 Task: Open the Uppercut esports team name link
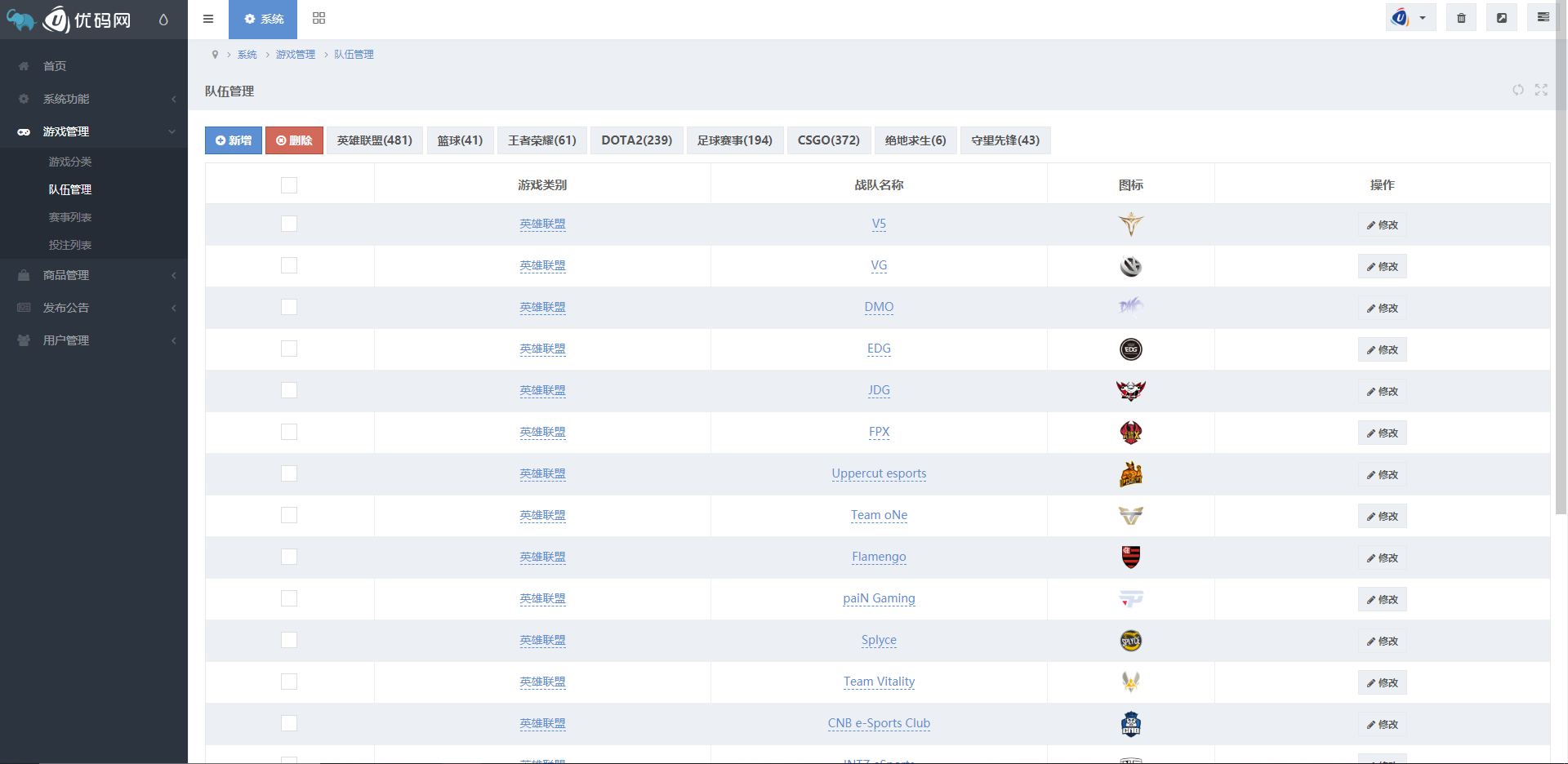879,473
